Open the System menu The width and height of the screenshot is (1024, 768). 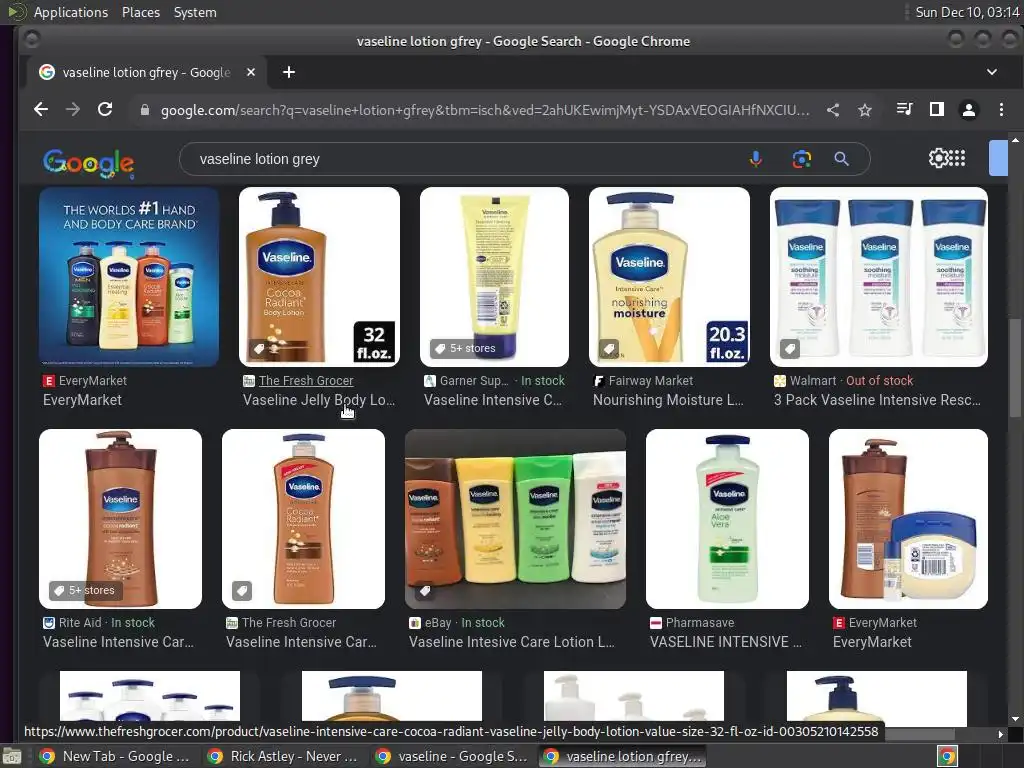click(195, 12)
